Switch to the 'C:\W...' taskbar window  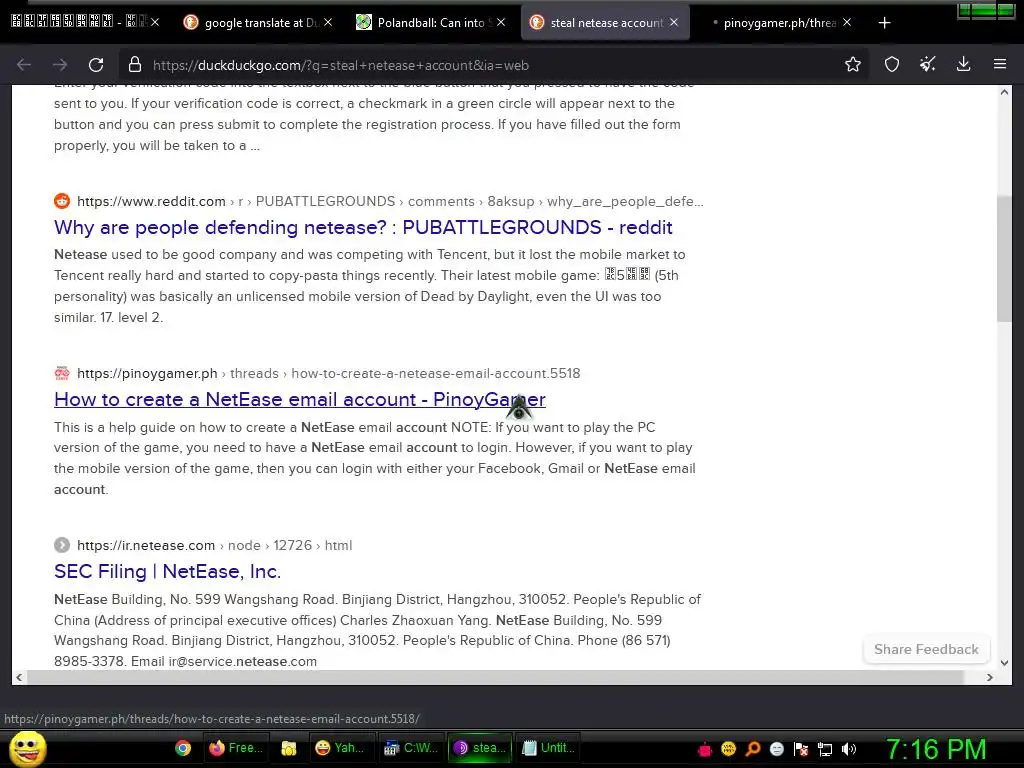point(411,748)
